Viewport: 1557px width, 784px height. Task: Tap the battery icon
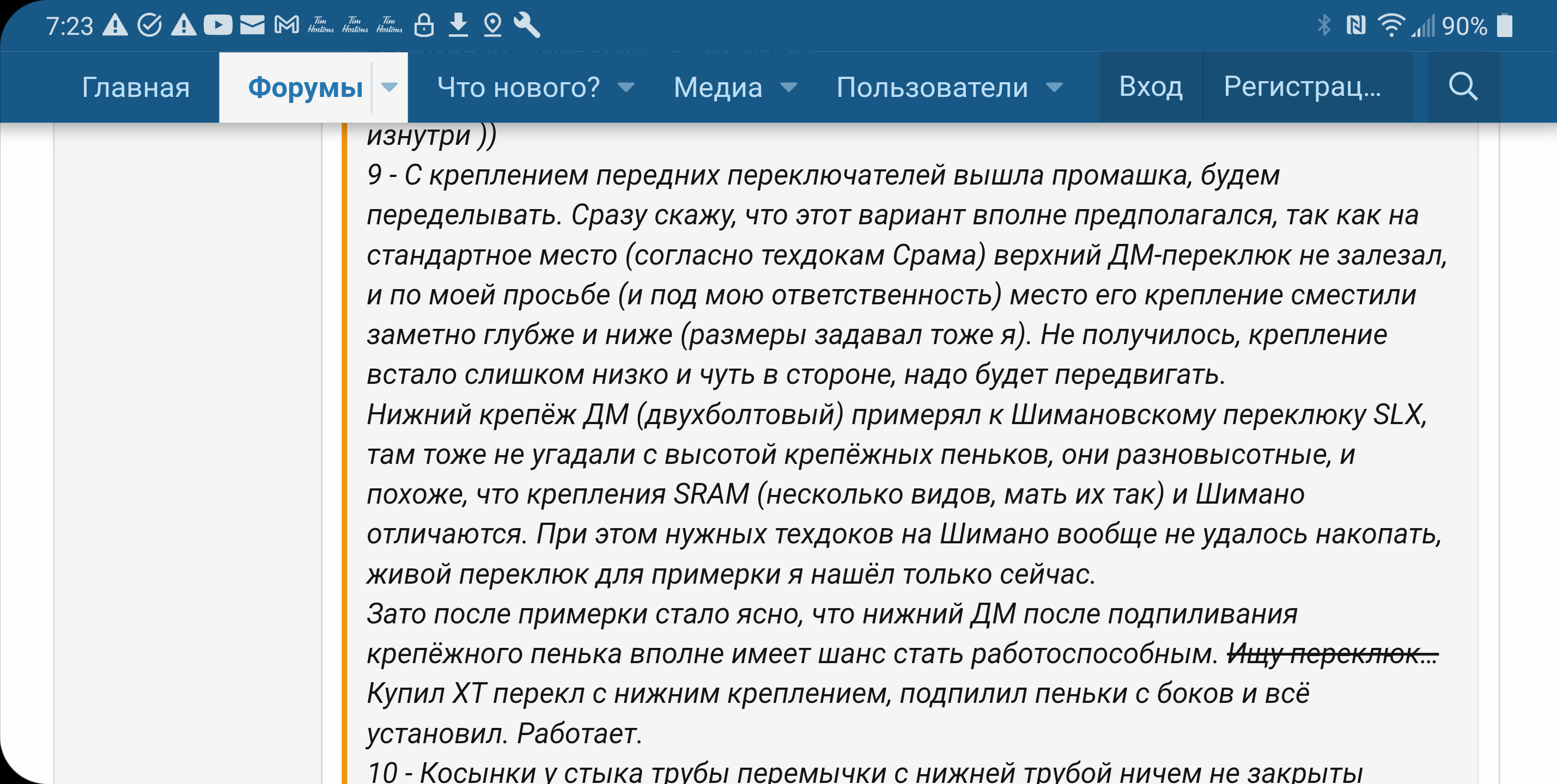click(x=1504, y=26)
